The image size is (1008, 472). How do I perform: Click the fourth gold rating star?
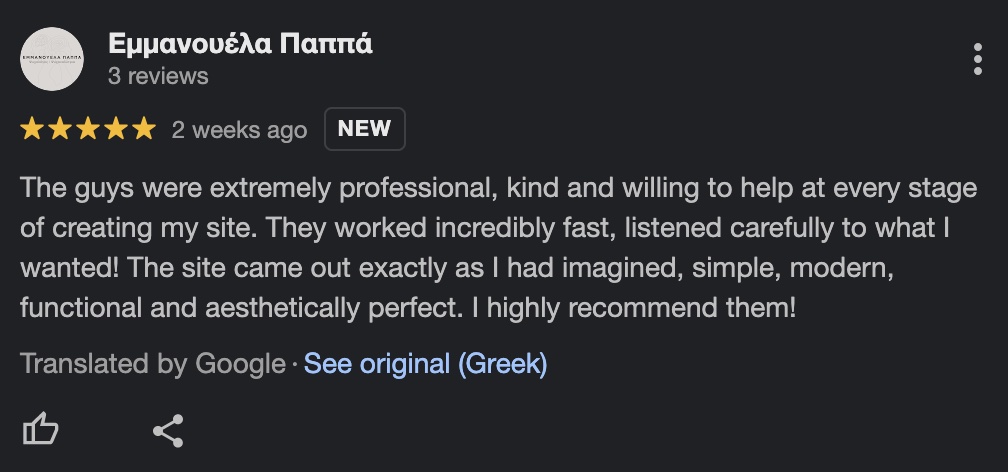click(116, 129)
